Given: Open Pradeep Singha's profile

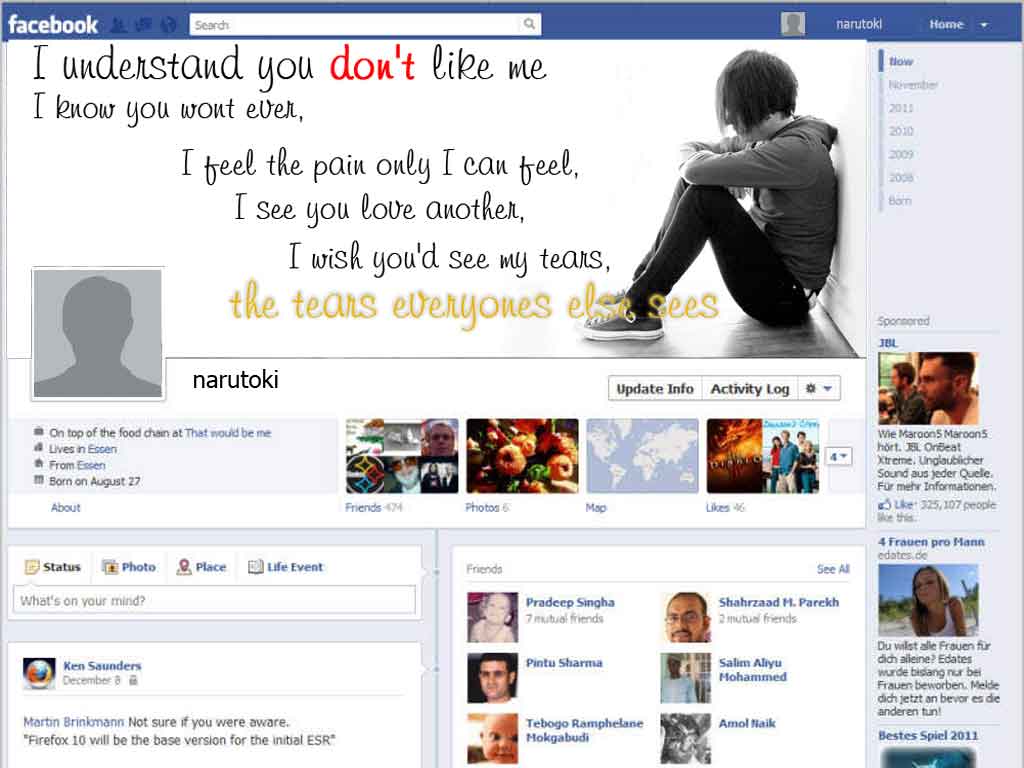Looking at the screenshot, I should (x=570, y=602).
